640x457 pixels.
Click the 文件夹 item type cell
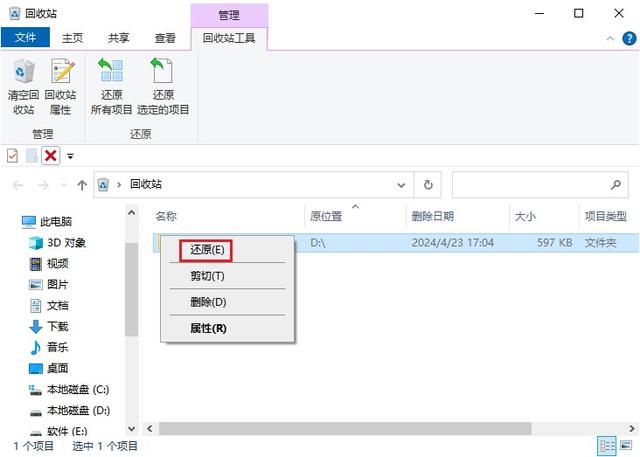600,243
